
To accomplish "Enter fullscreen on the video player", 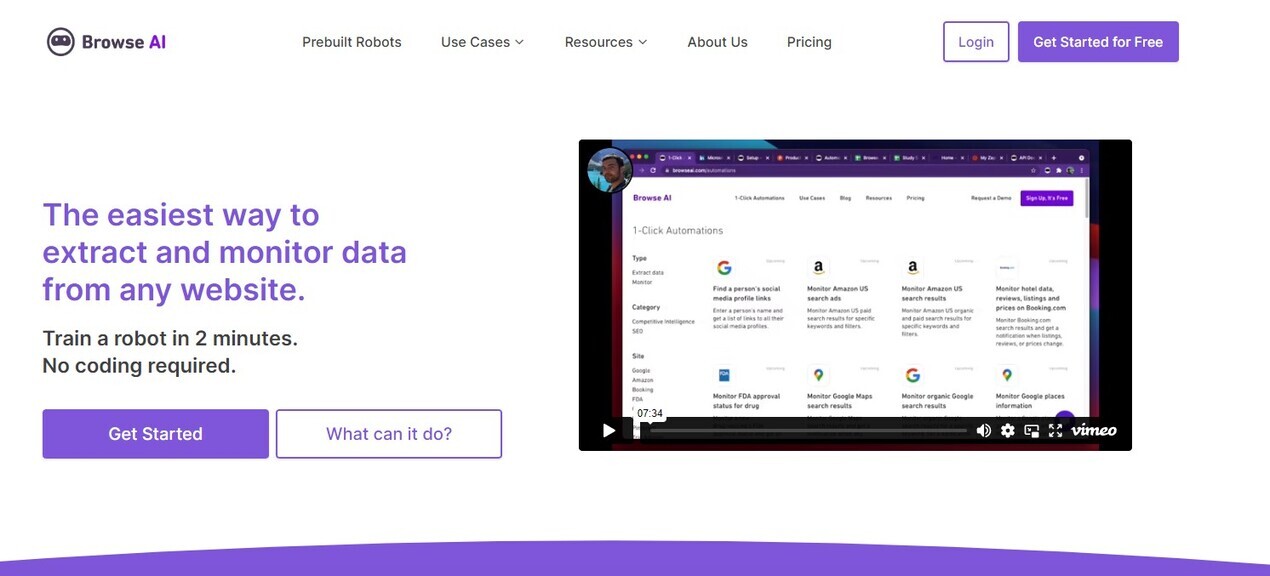I will tap(1055, 430).
